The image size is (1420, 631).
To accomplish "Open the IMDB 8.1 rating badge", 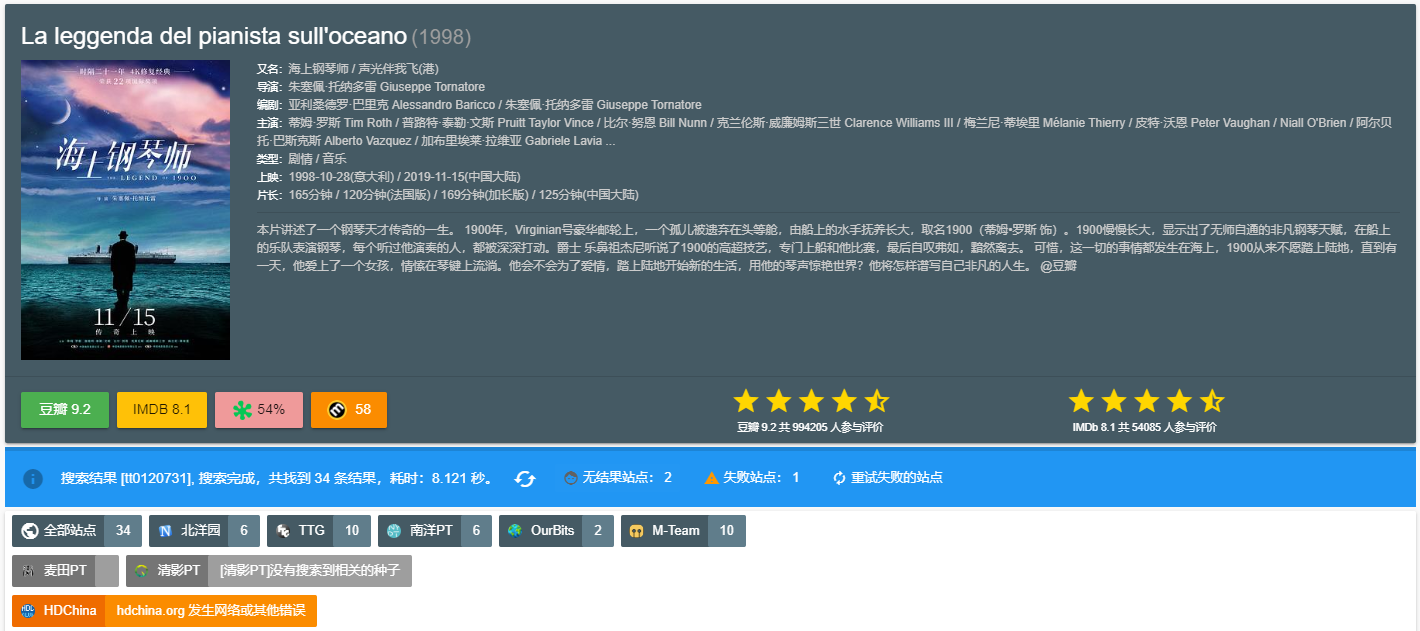I will pyautogui.click(x=161, y=409).
